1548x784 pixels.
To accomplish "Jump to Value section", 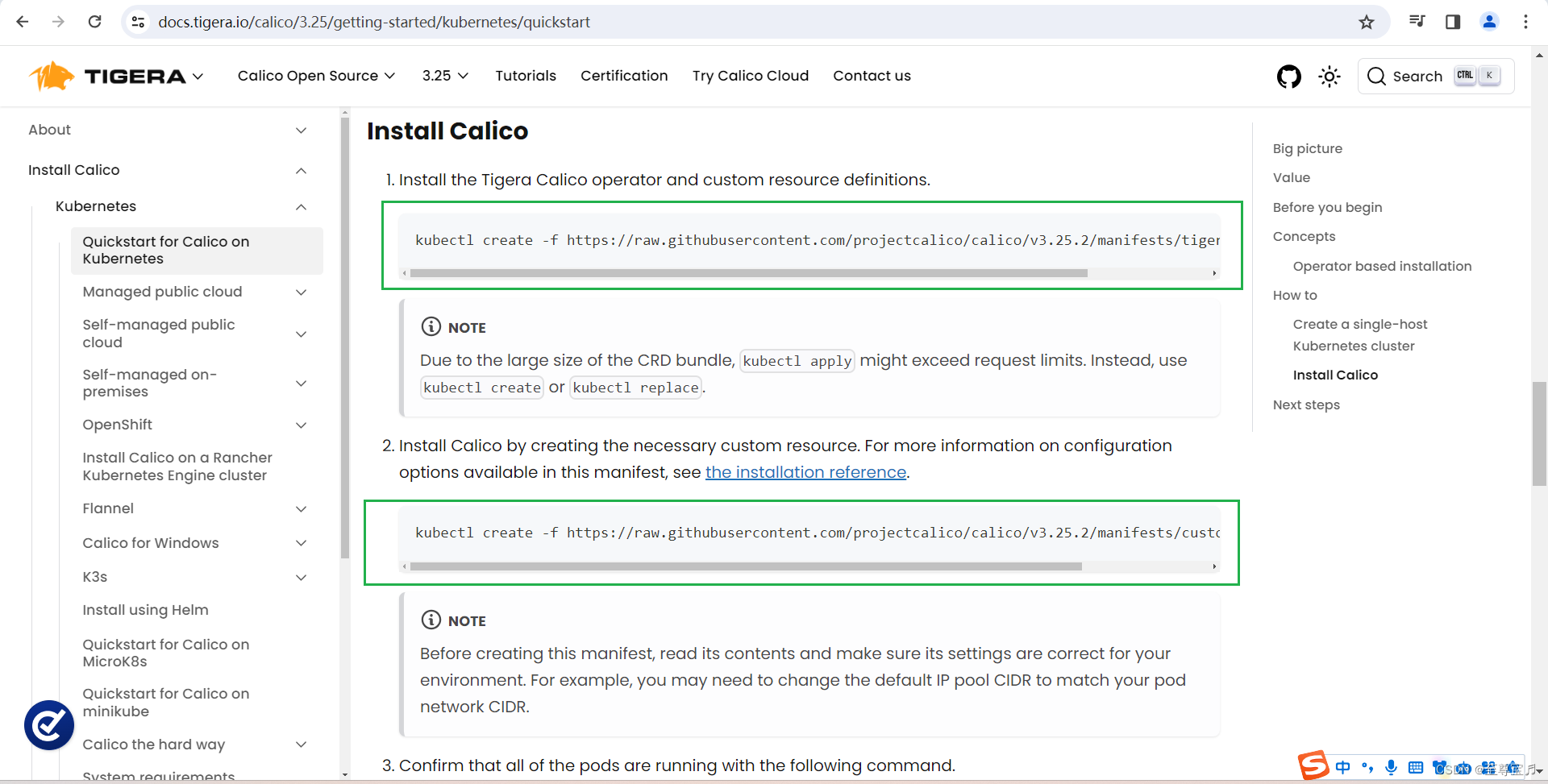I will point(1292,177).
